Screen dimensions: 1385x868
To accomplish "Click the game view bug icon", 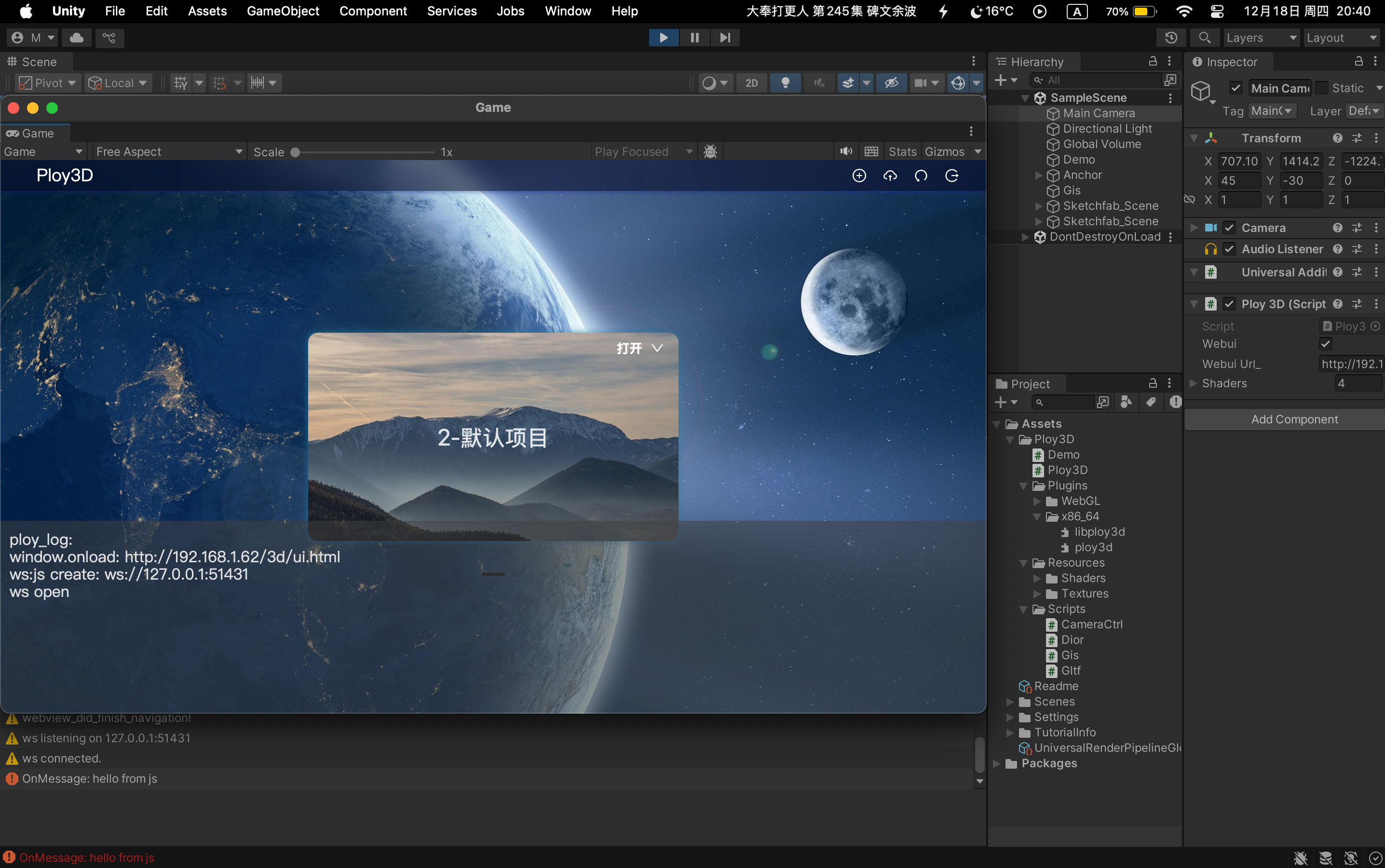I will 710,151.
